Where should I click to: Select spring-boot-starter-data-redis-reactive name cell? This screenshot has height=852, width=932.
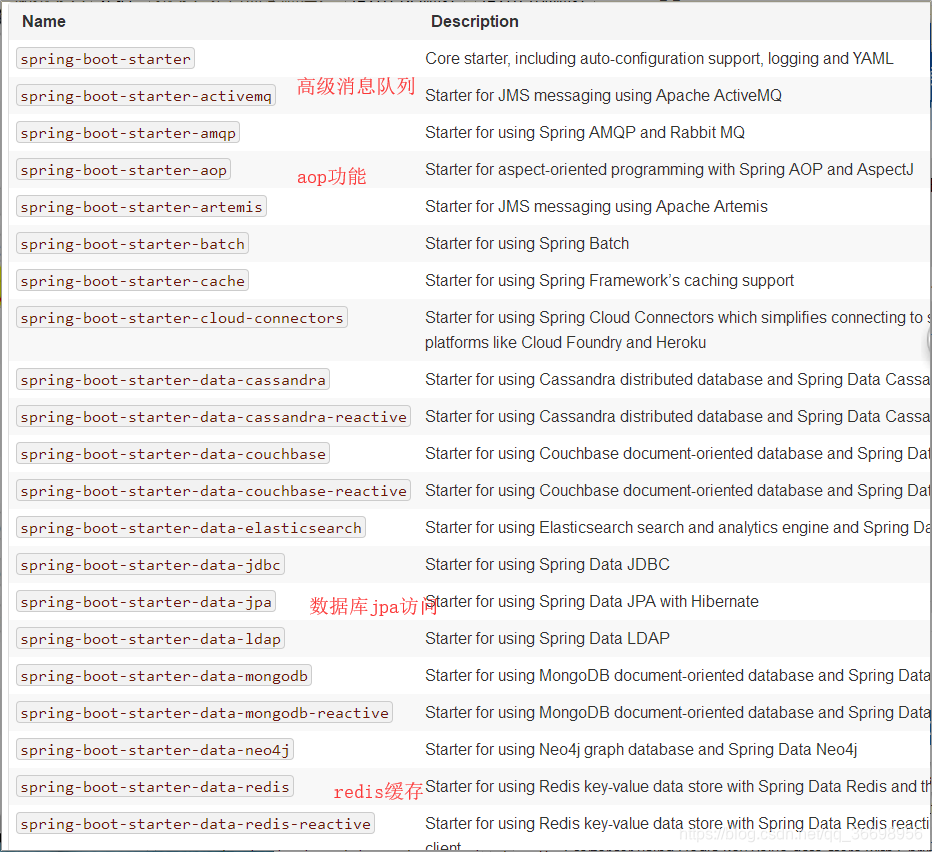(x=195, y=823)
